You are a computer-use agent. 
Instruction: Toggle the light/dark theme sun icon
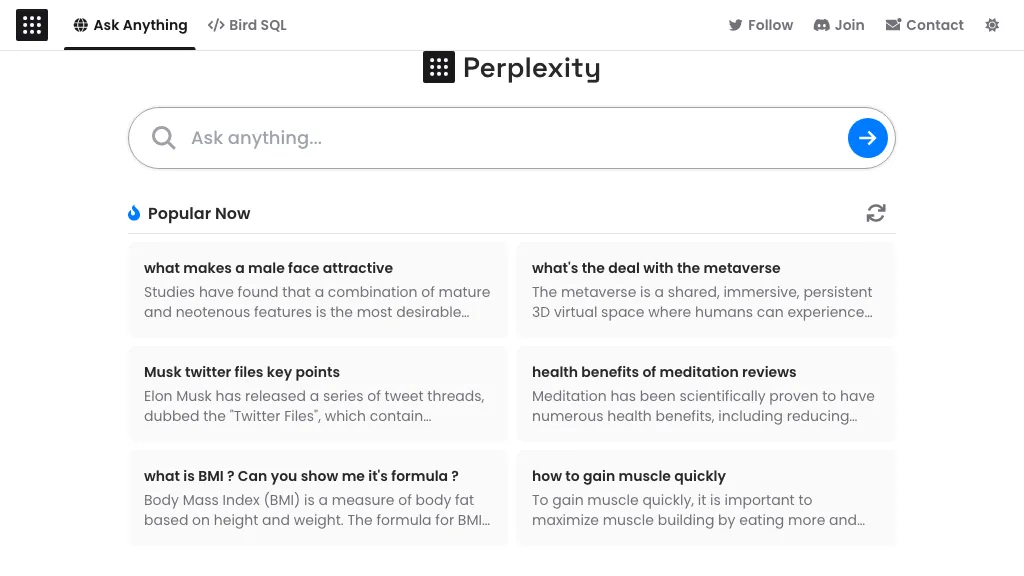992,25
